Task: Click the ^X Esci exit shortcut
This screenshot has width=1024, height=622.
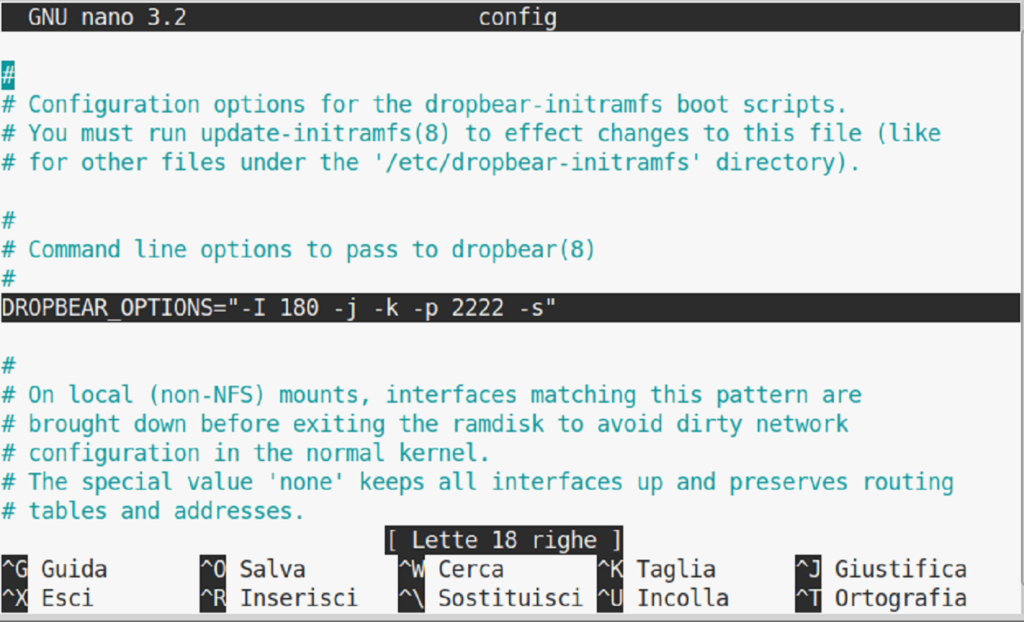Action: (x=48, y=598)
